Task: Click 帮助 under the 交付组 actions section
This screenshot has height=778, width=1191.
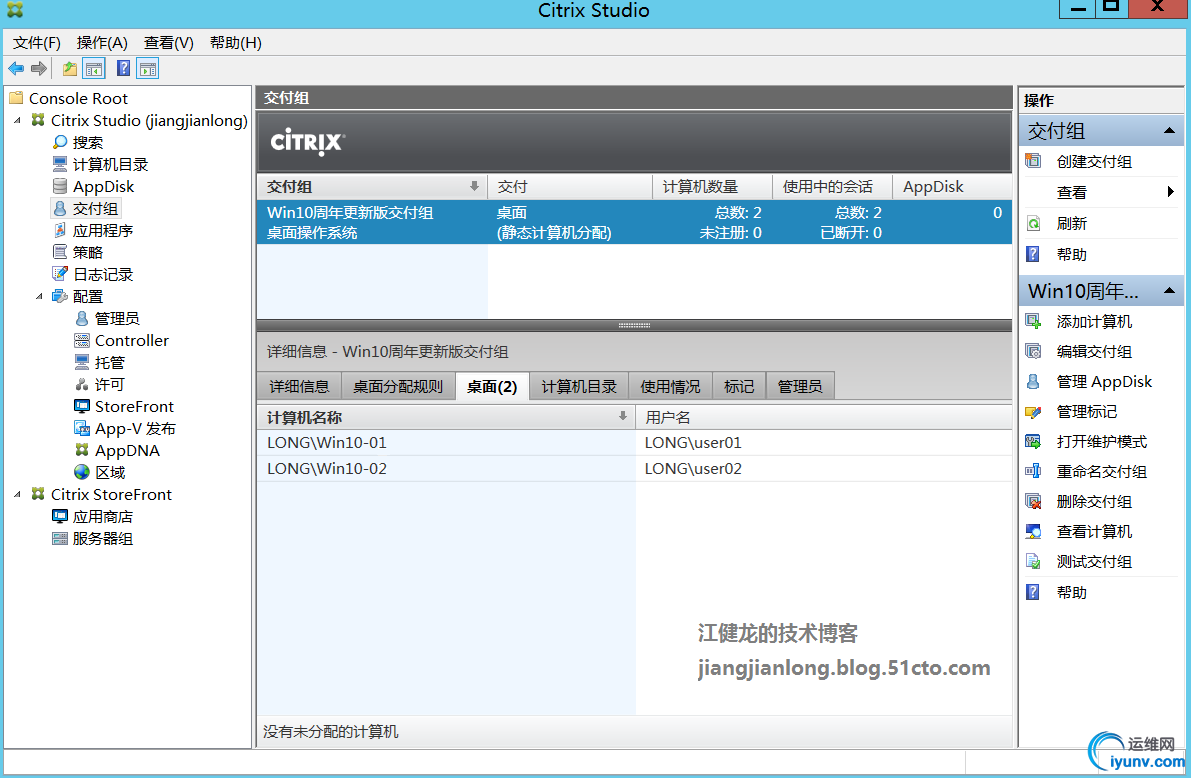Action: click(1071, 255)
